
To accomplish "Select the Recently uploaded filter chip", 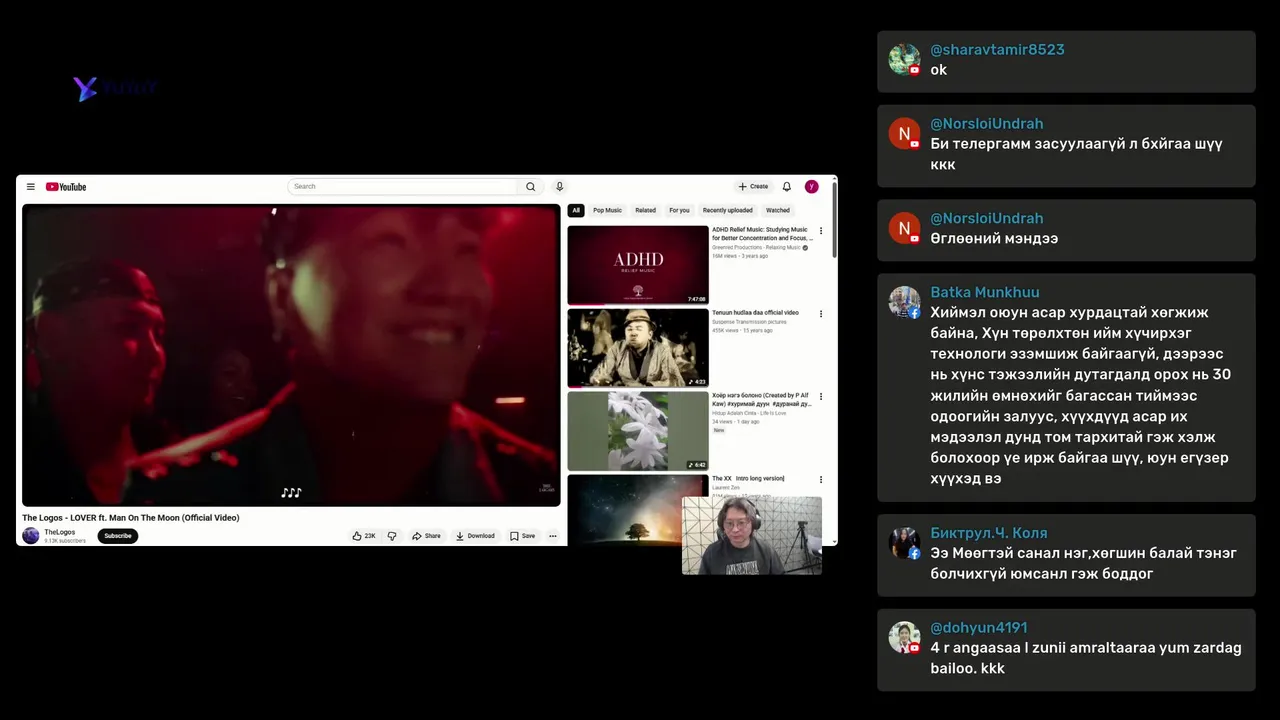I will [x=727, y=211].
